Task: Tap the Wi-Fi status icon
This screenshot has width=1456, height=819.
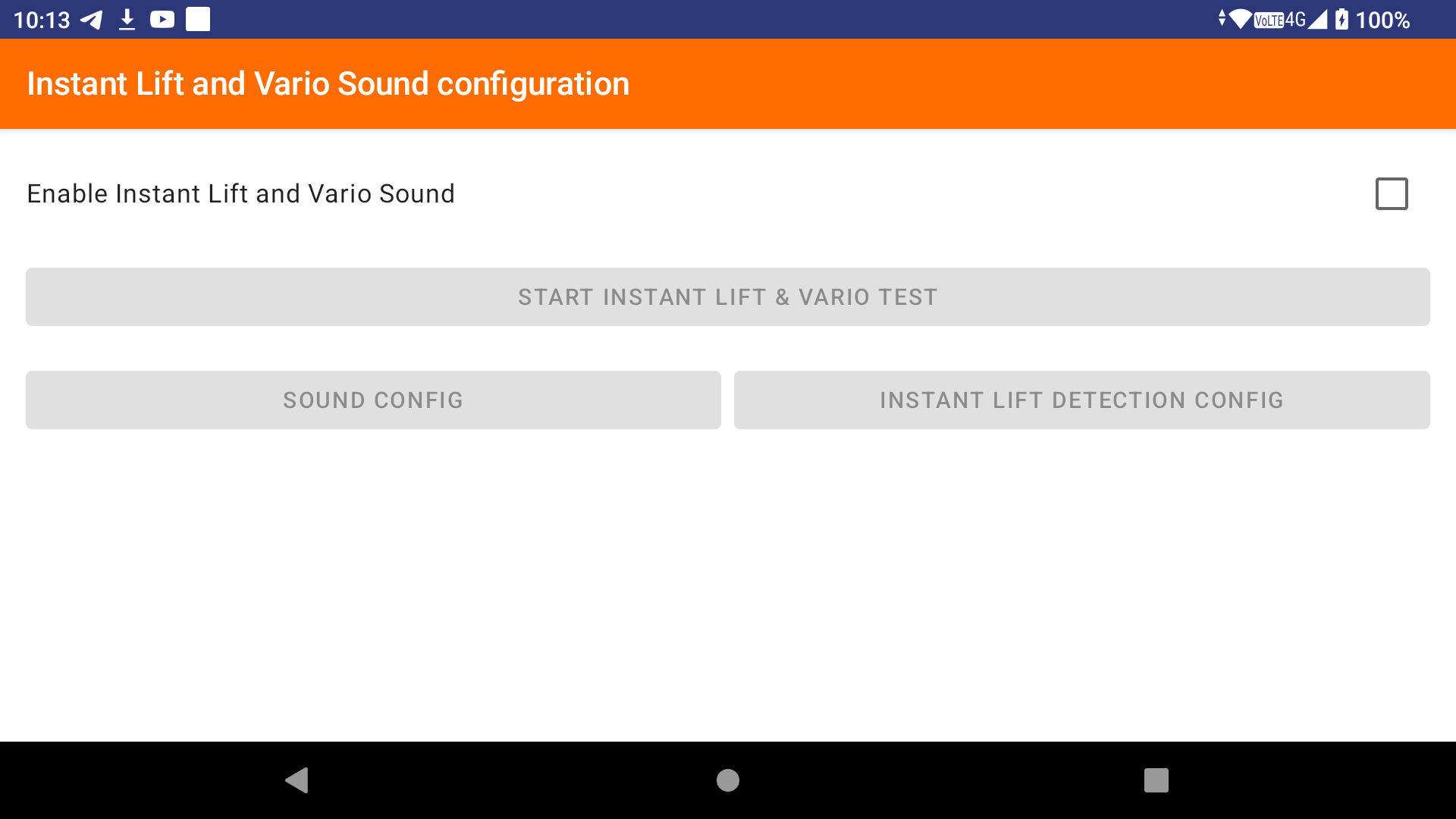Action: pyautogui.click(x=1241, y=19)
